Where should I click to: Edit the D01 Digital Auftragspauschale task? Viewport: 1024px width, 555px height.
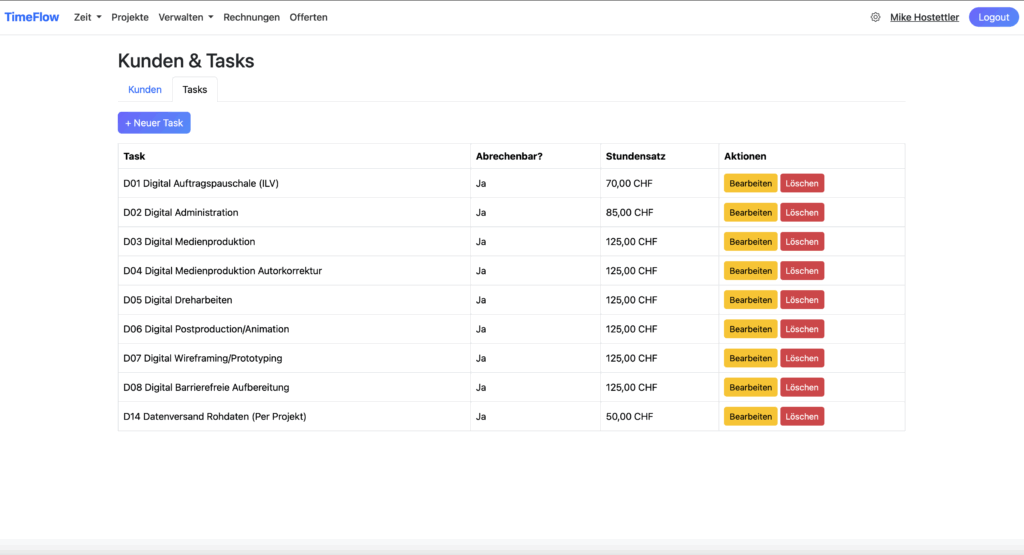[x=750, y=184]
